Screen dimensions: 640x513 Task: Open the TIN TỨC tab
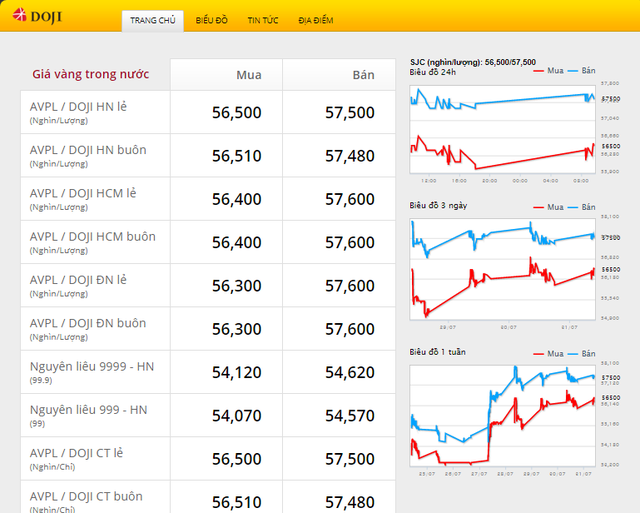pos(263,21)
